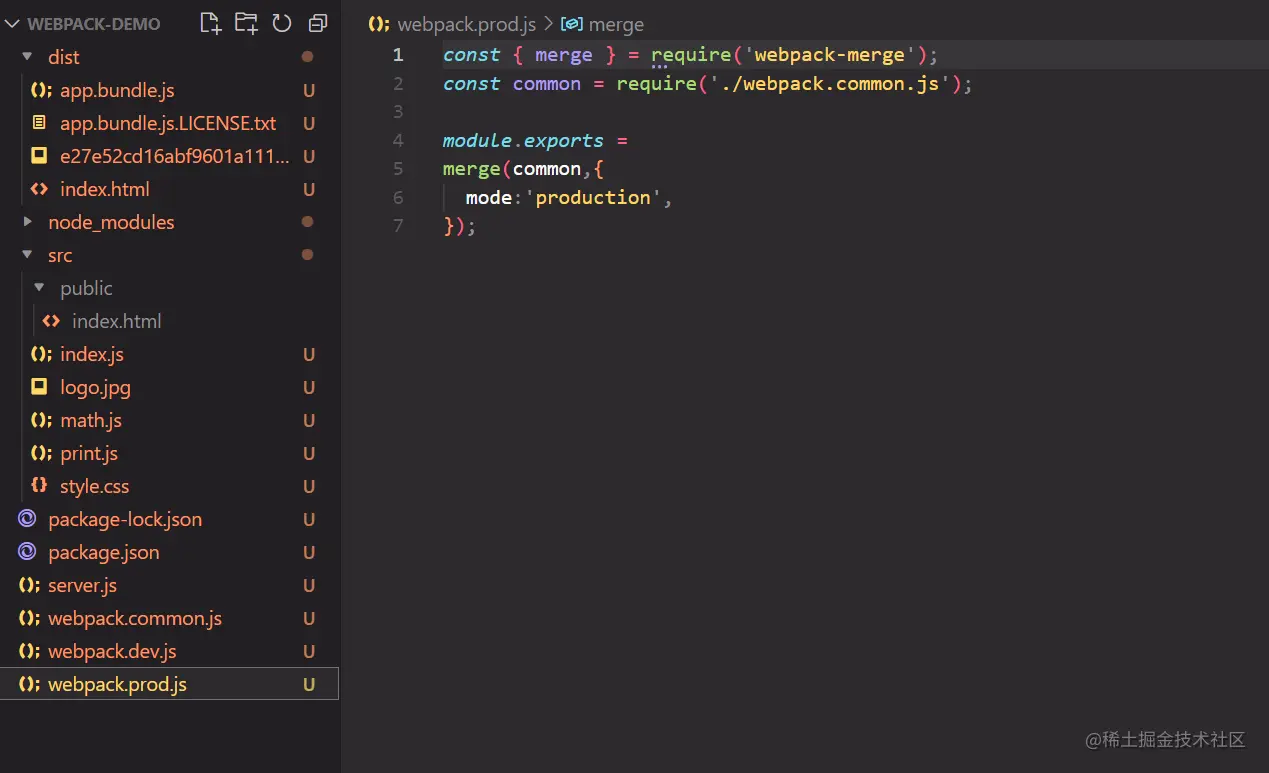
Task: Click the JS file icon beside server.js
Action: (29, 585)
